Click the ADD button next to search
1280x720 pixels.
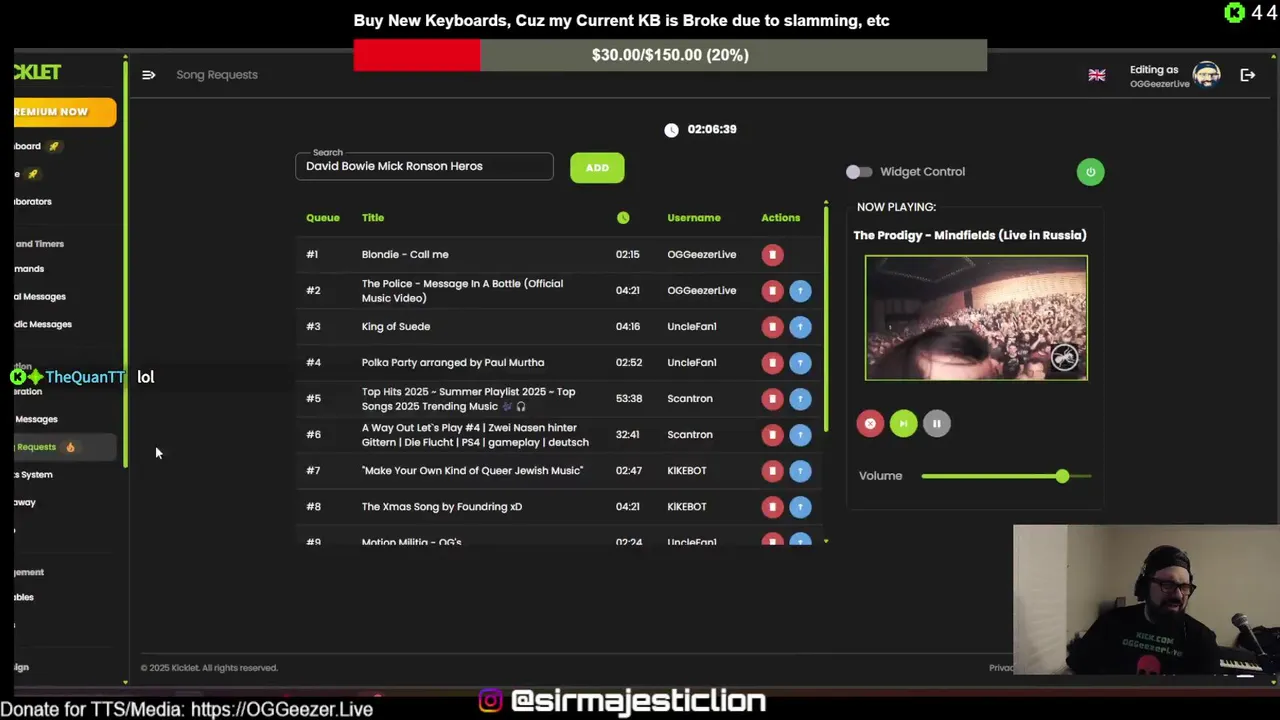[597, 168]
